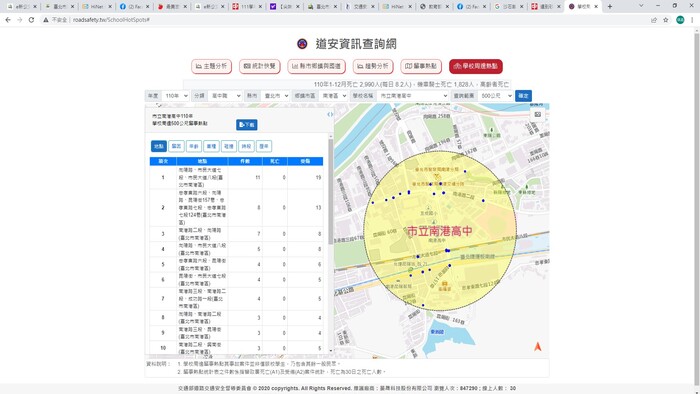Click the 市立南港高中 label on the map
The width and height of the screenshot is (700, 394).
pyautogui.click(x=439, y=231)
